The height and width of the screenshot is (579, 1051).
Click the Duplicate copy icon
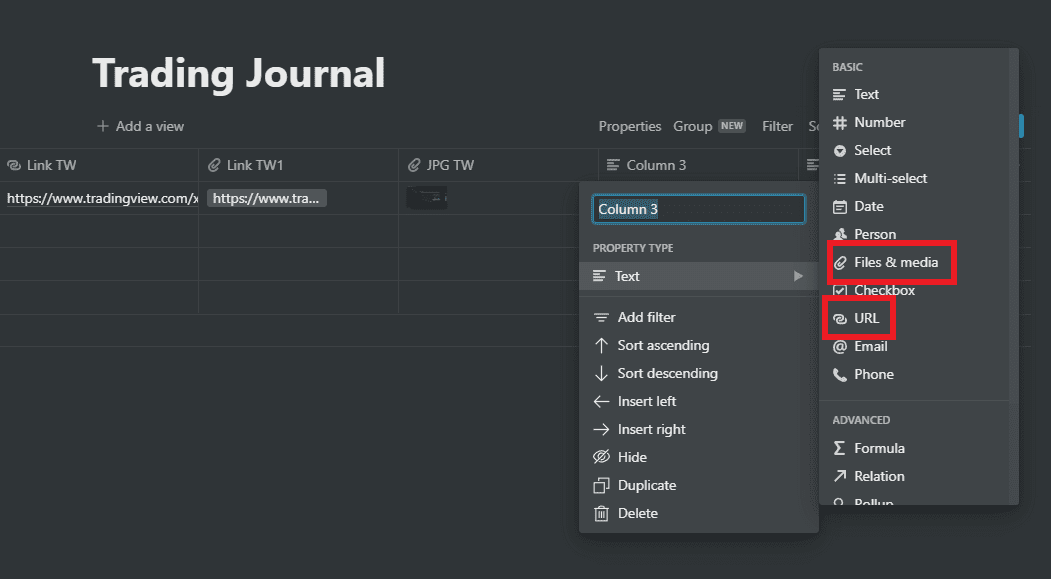pos(601,485)
